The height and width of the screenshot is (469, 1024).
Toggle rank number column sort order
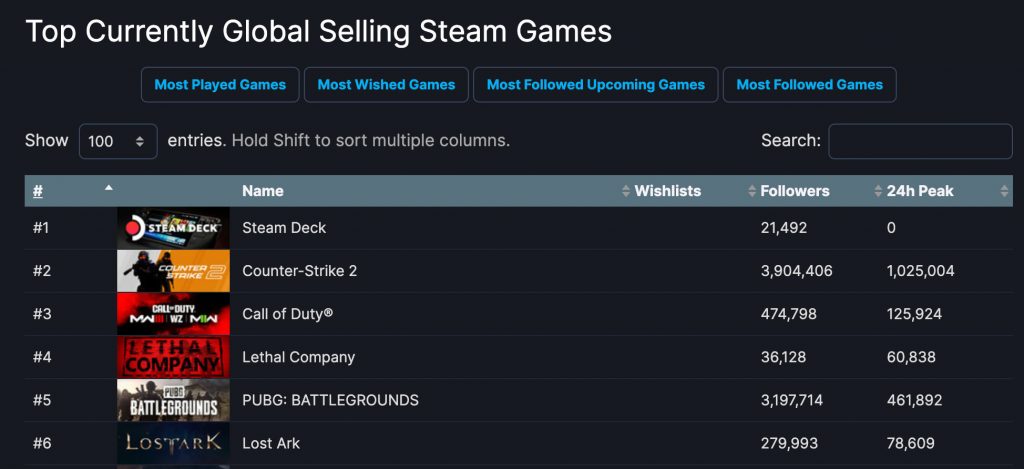click(x=38, y=191)
